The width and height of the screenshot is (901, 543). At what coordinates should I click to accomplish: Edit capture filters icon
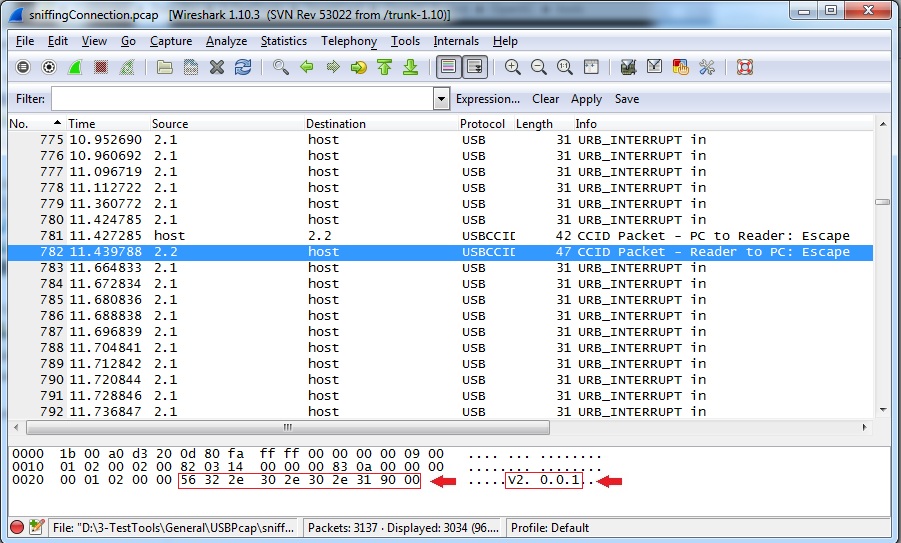click(629, 67)
